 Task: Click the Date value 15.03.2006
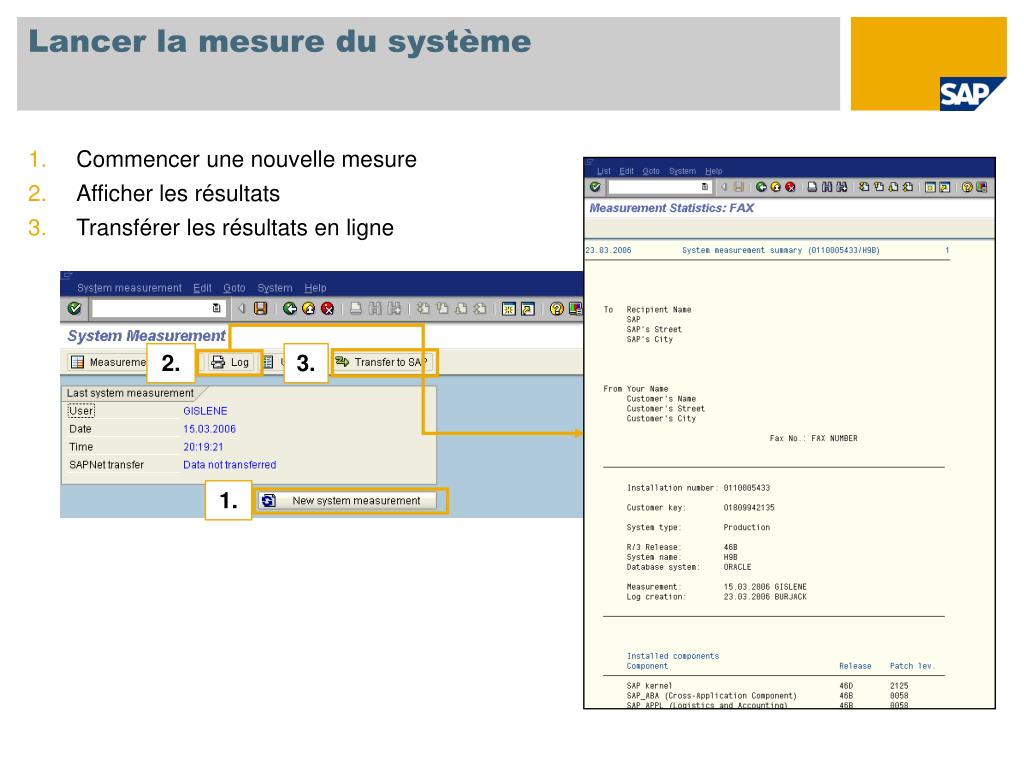[x=209, y=429]
